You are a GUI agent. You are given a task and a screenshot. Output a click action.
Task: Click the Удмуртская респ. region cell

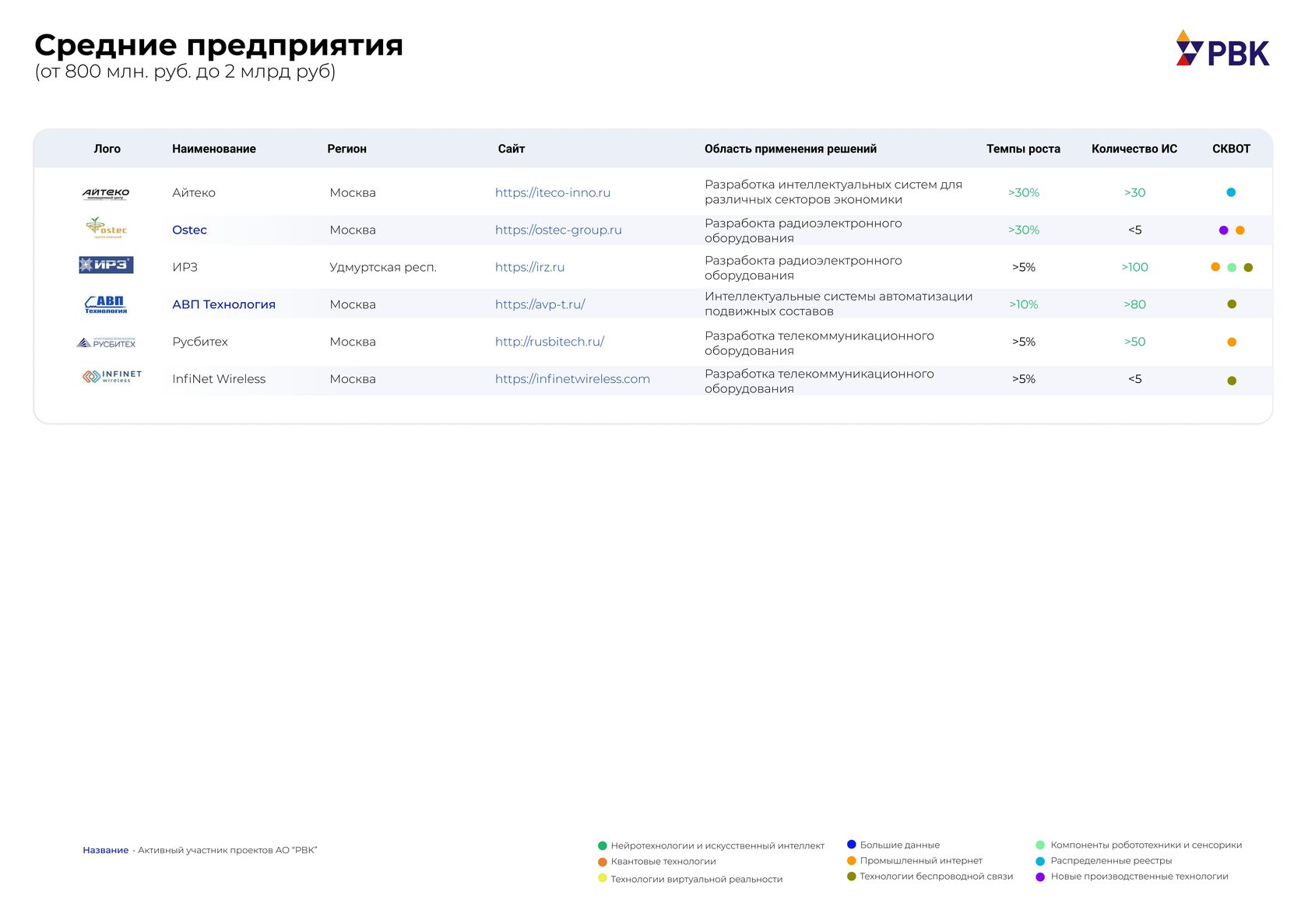tap(383, 267)
